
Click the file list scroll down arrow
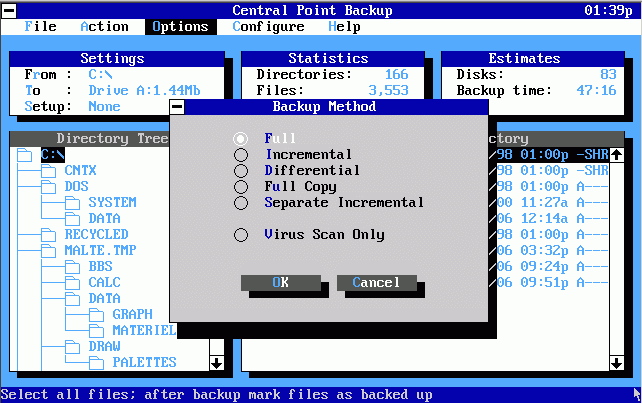[617, 363]
